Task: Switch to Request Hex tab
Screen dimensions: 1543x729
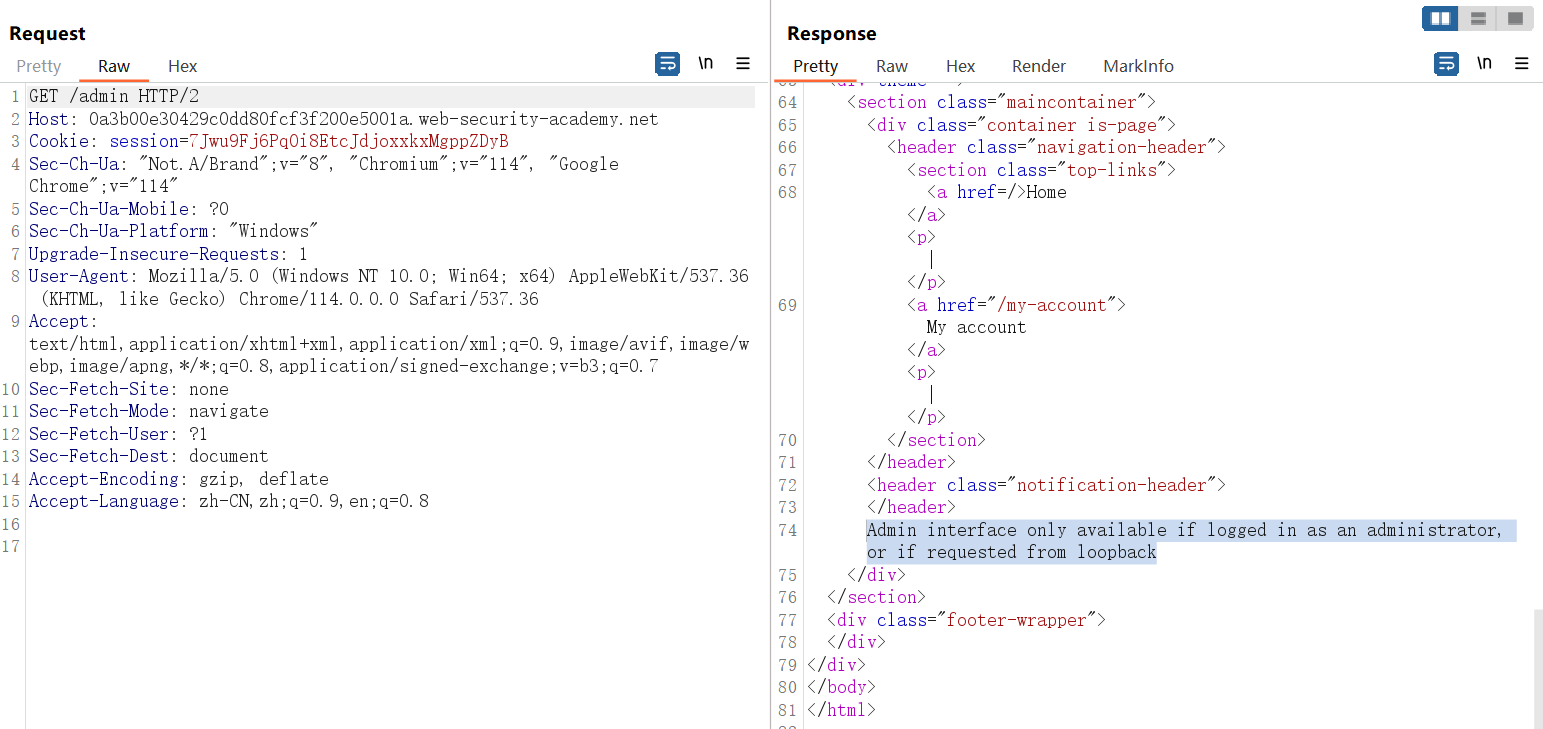Action: pos(183,66)
